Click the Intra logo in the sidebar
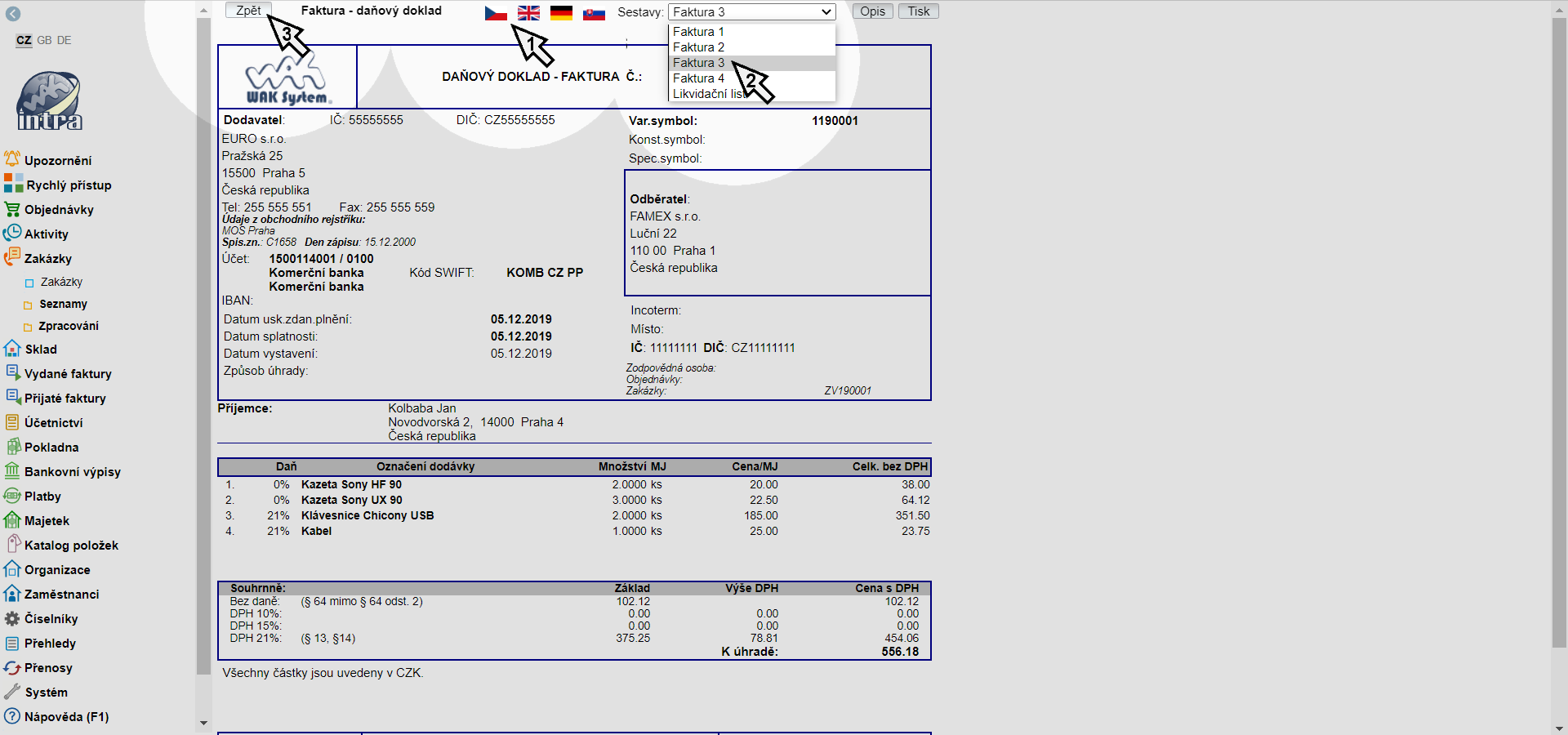The height and width of the screenshot is (735, 1568). tap(50, 100)
